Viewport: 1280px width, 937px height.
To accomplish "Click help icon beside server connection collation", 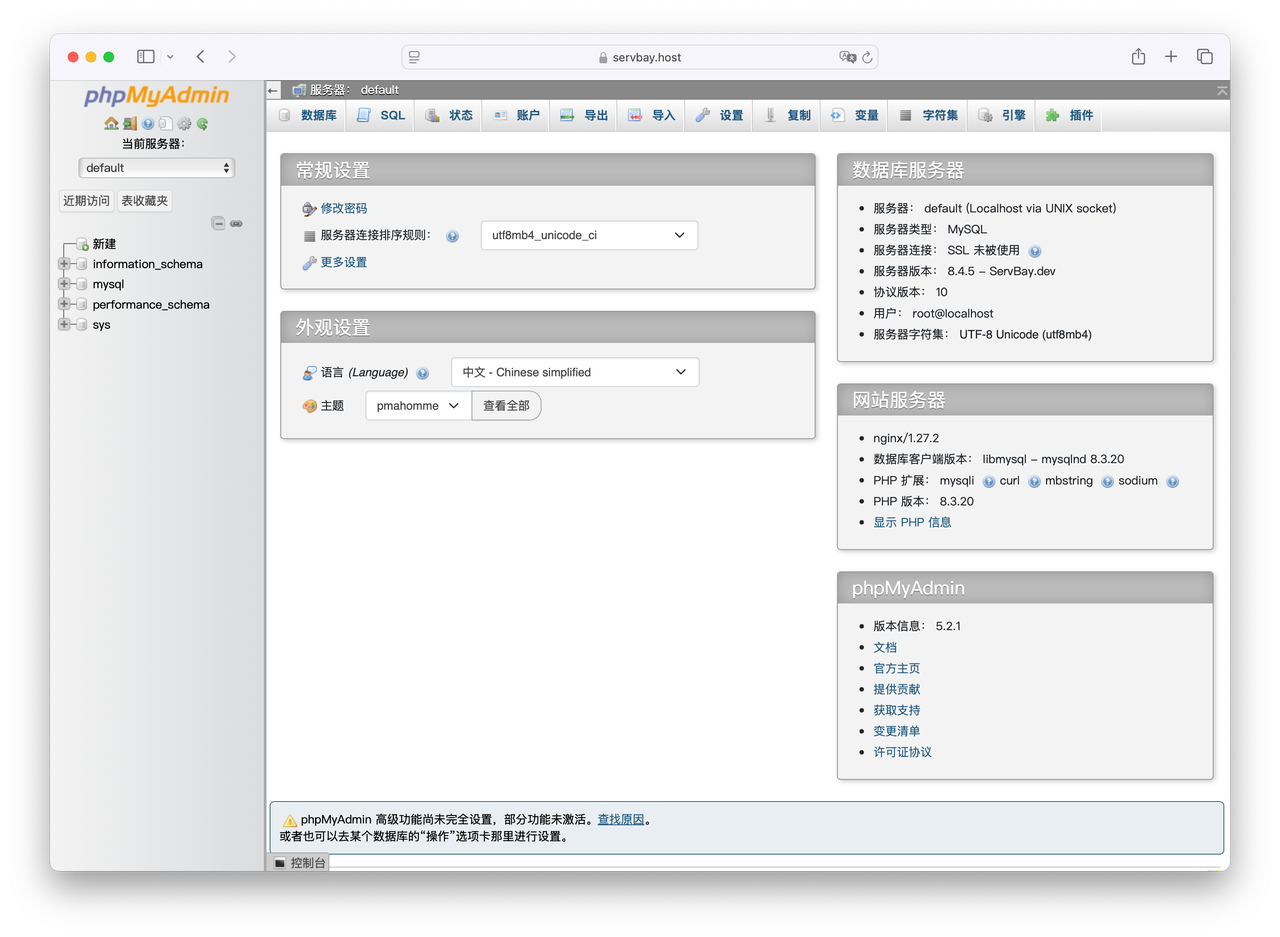I will point(452,237).
